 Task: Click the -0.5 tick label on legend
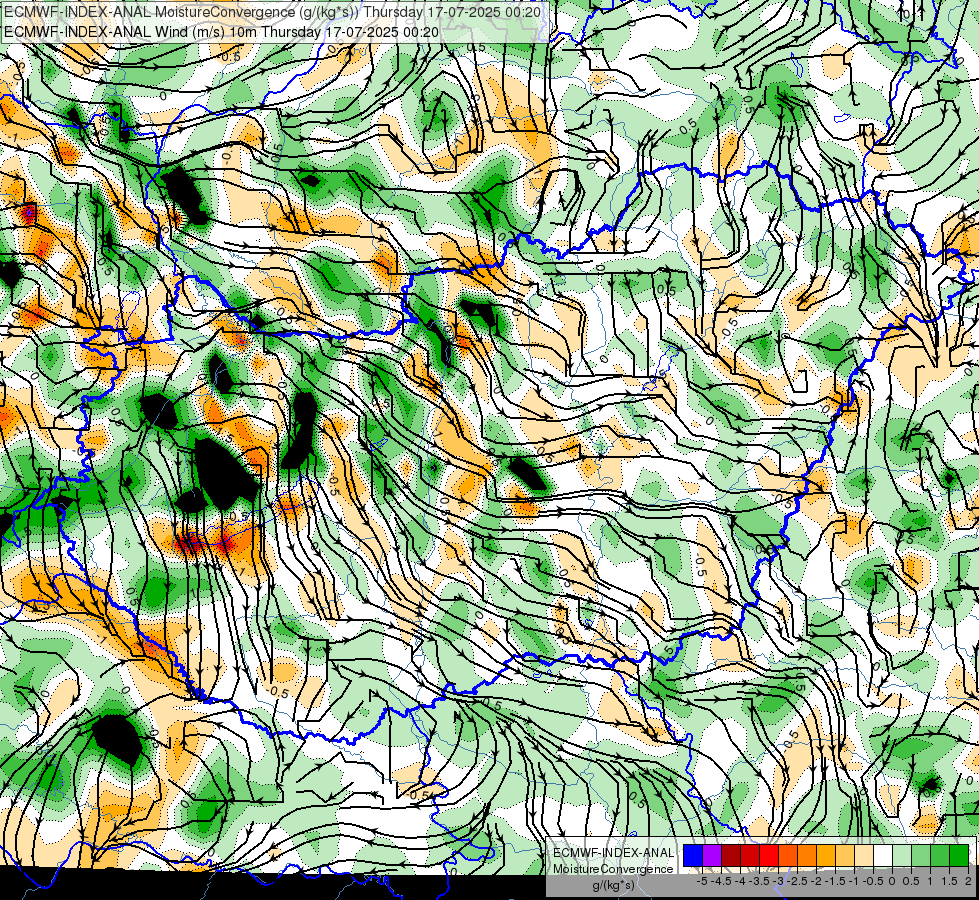[873, 881]
